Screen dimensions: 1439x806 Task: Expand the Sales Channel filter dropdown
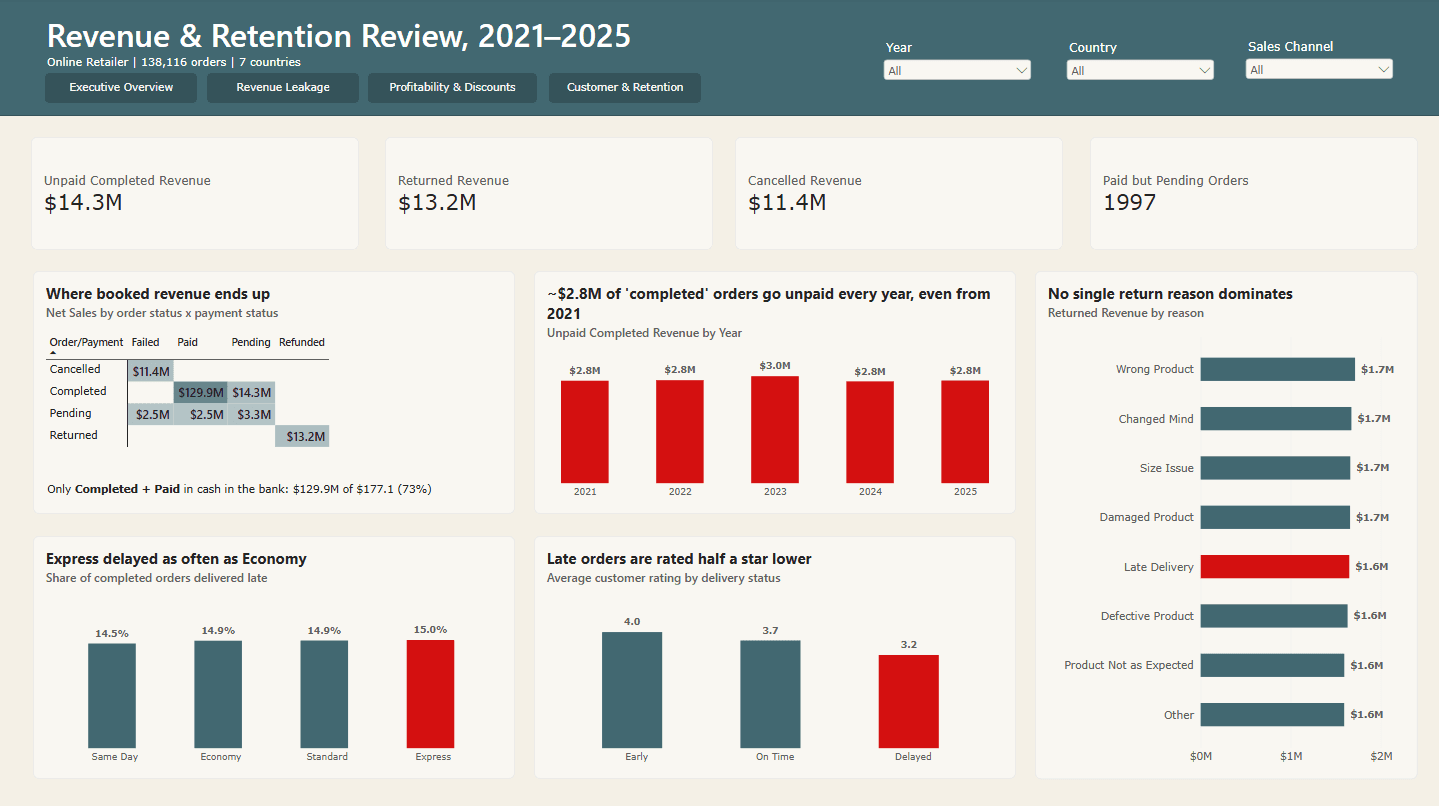click(x=1319, y=69)
